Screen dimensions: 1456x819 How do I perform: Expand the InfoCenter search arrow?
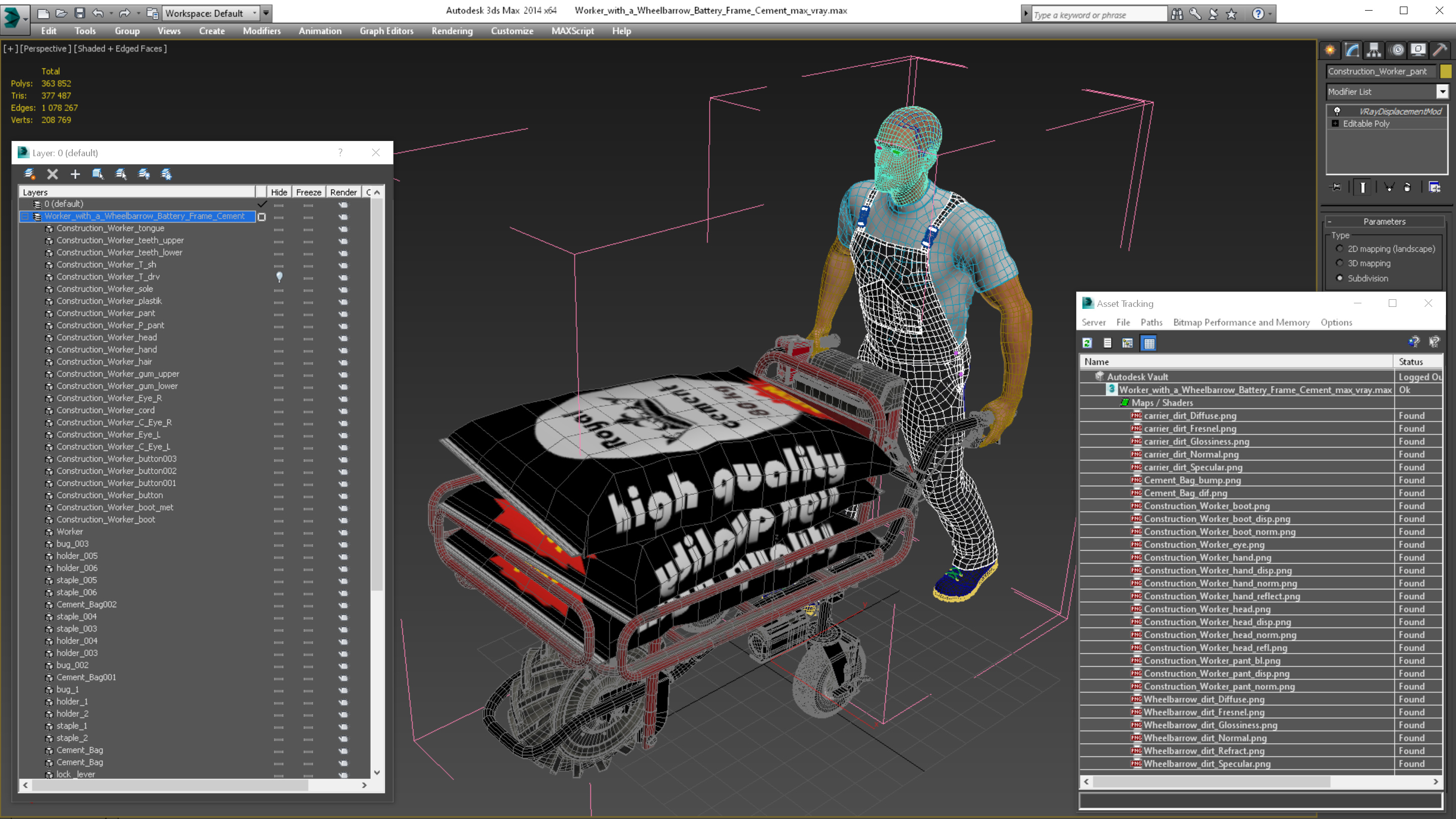[x=1026, y=14]
